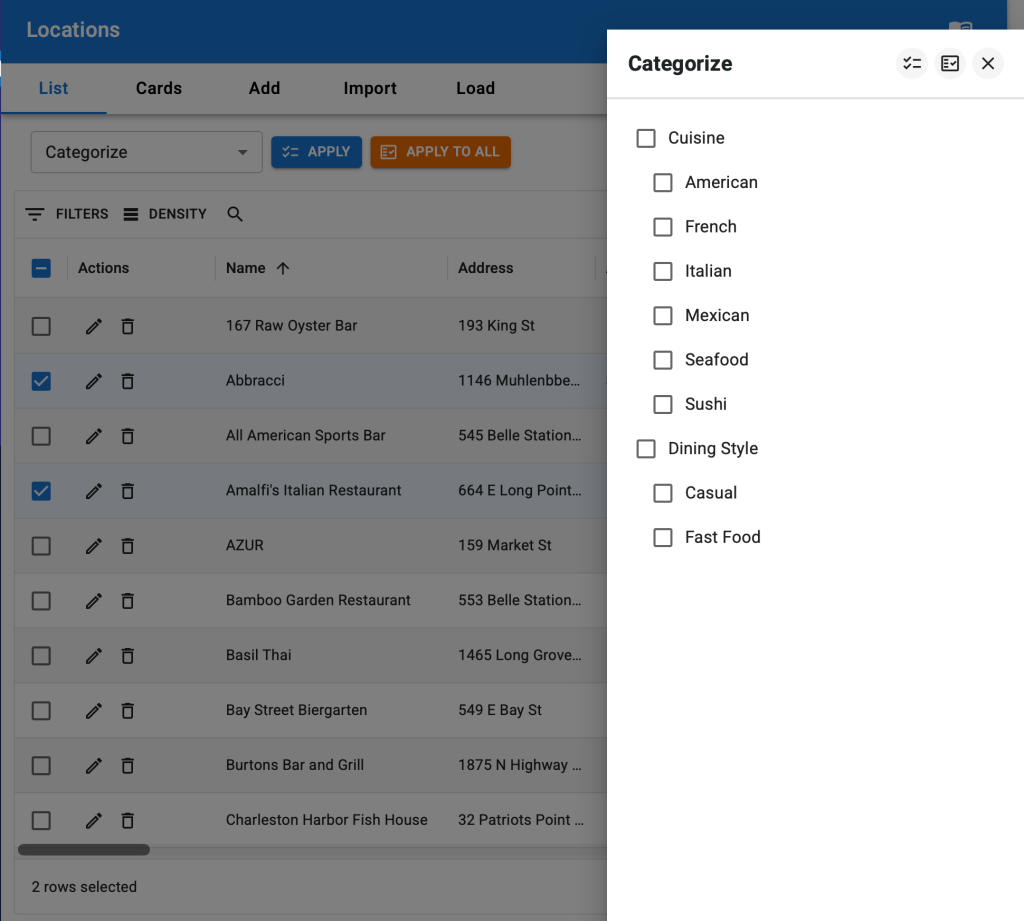Open the Import tab
Image resolution: width=1024 pixels, height=921 pixels.
[x=370, y=88]
